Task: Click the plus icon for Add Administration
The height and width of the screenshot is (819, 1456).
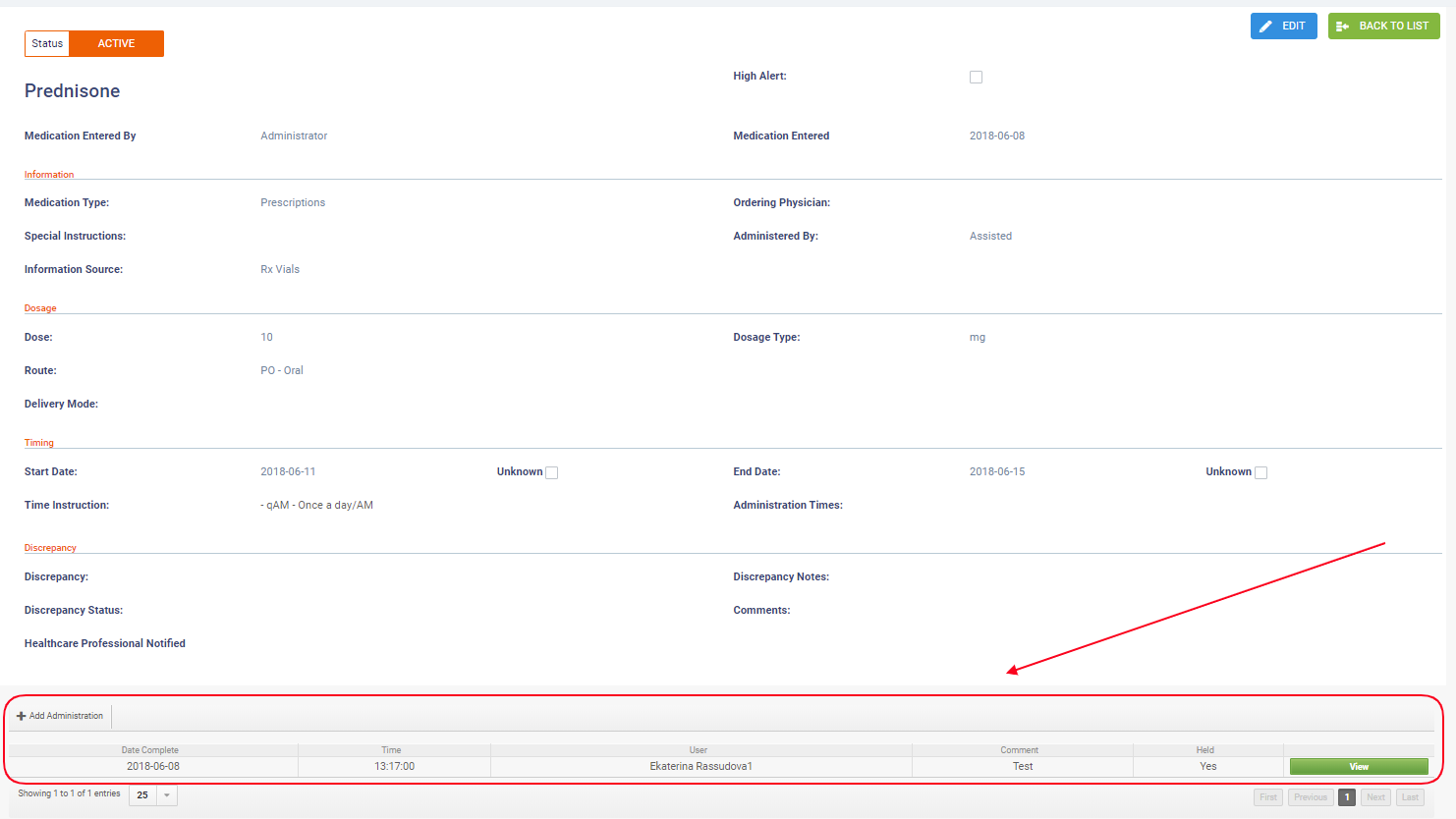Action: (22, 716)
